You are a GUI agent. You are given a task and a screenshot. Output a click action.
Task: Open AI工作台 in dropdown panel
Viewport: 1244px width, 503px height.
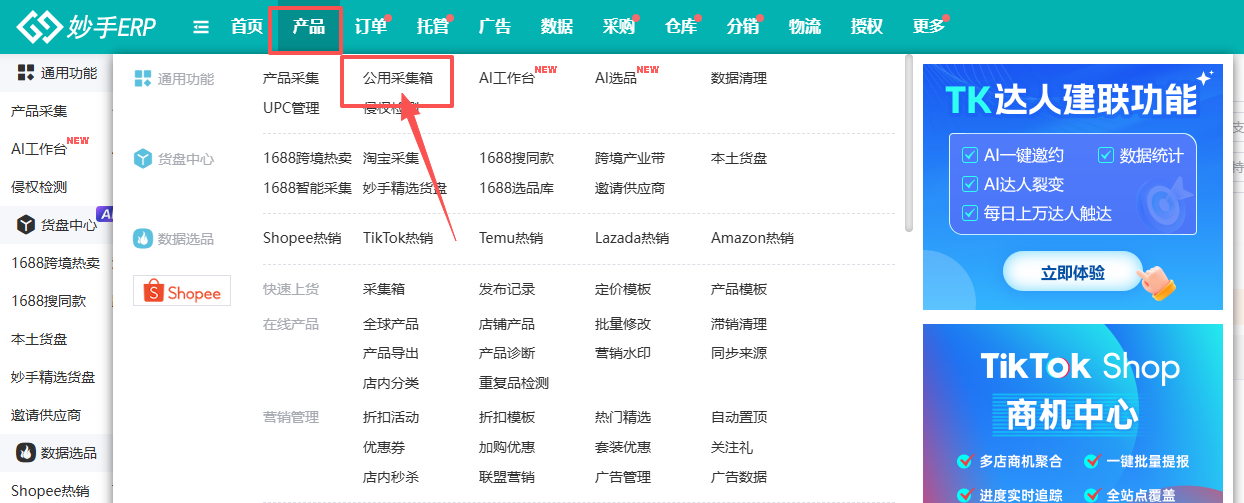point(507,78)
